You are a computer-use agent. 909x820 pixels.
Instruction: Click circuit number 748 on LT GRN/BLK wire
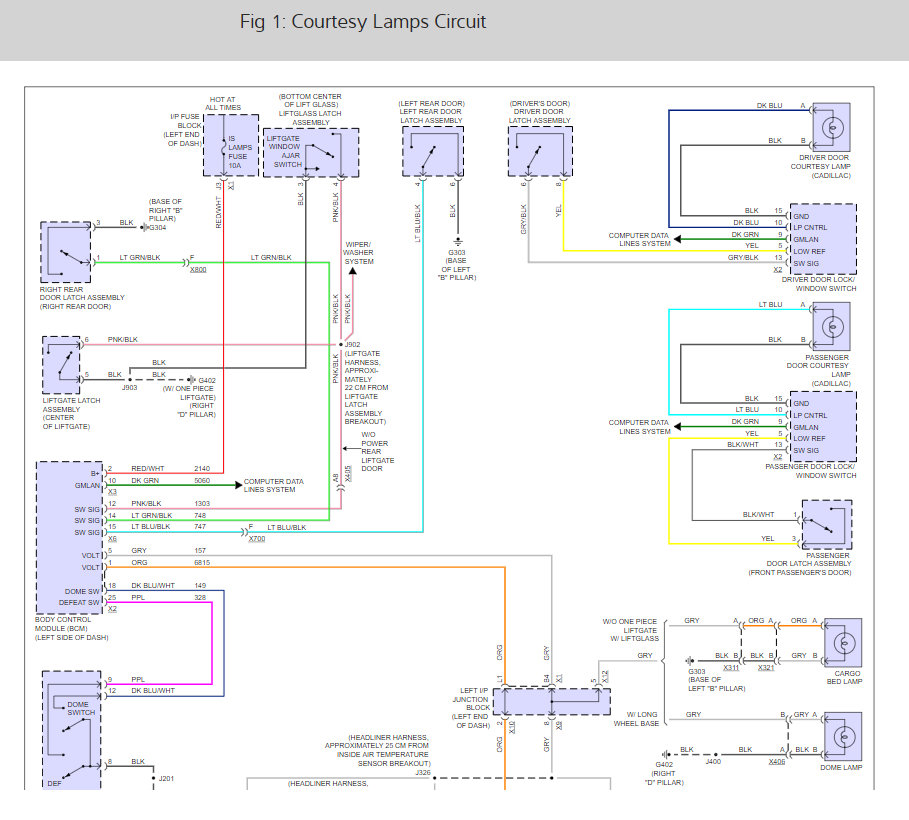coord(200,516)
